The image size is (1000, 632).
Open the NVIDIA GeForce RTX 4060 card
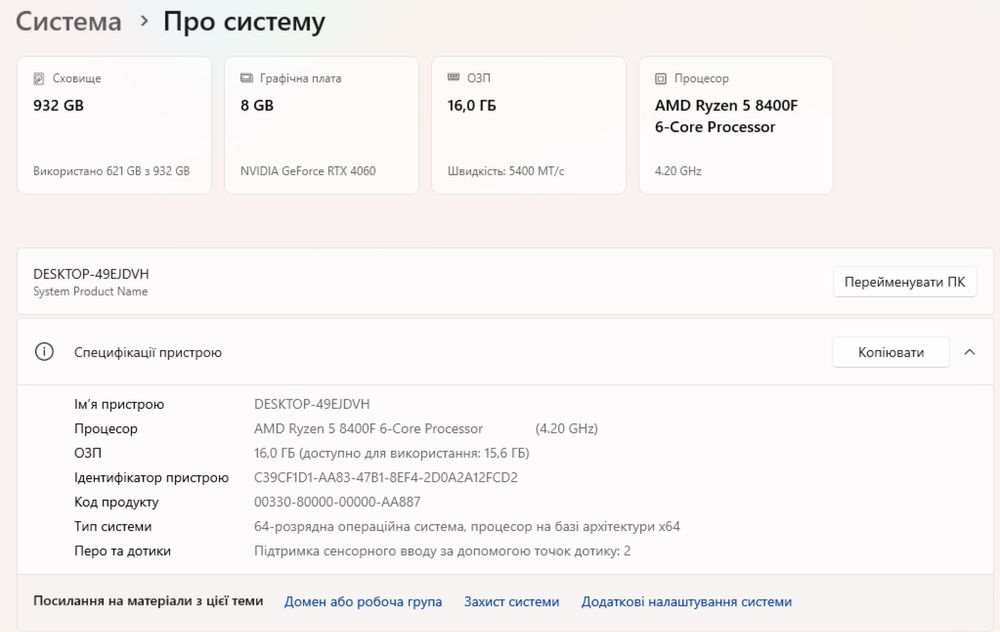click(x=321, y=125)
